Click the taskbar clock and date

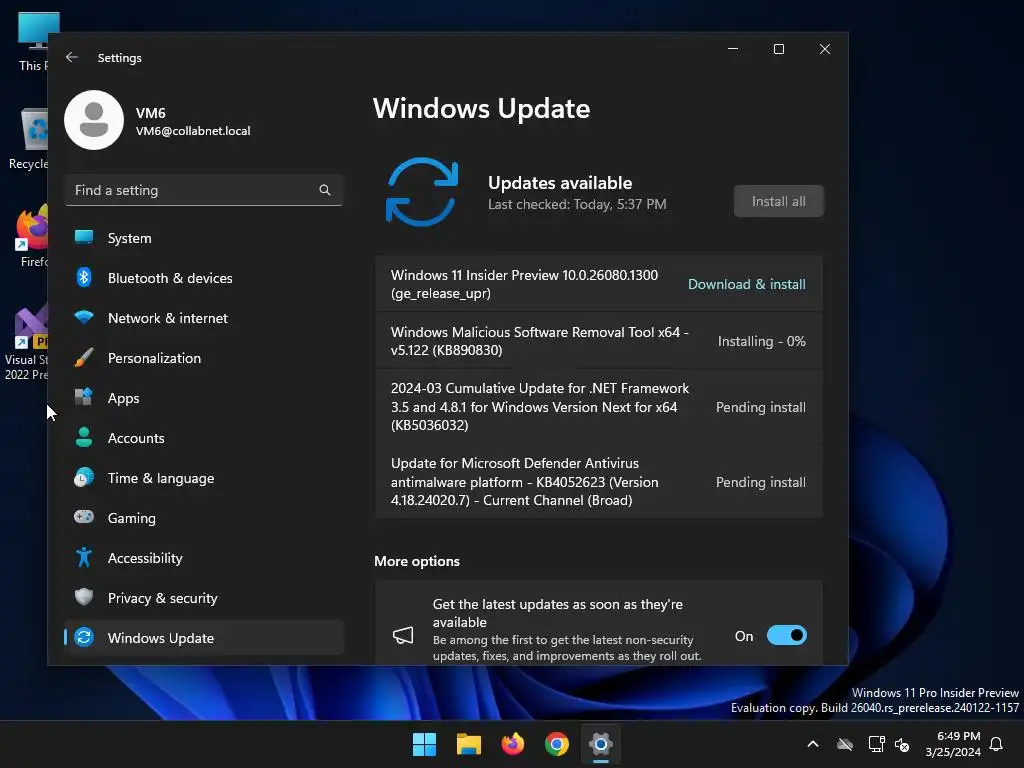point(953,744)
